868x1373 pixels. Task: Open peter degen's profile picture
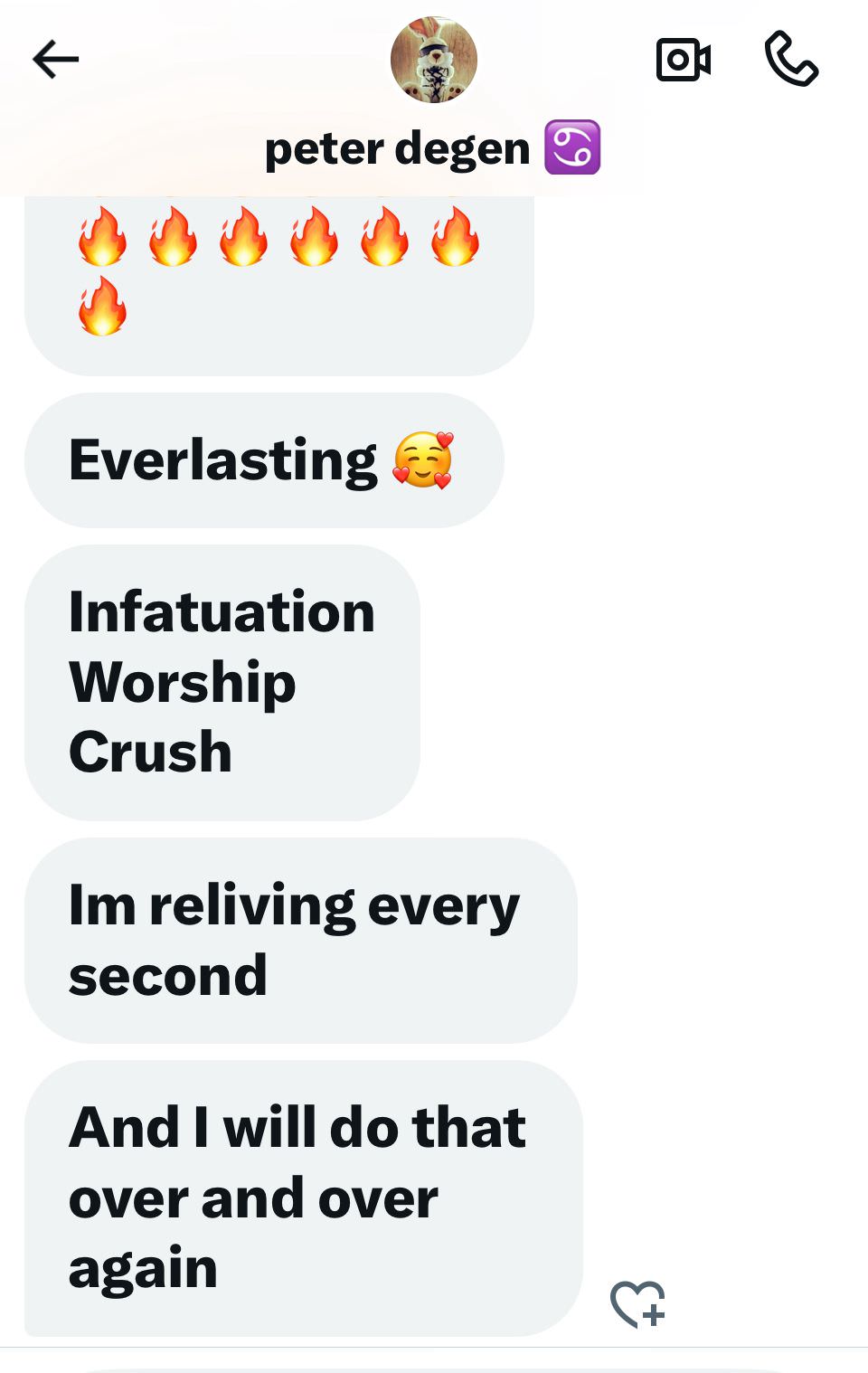434,60
